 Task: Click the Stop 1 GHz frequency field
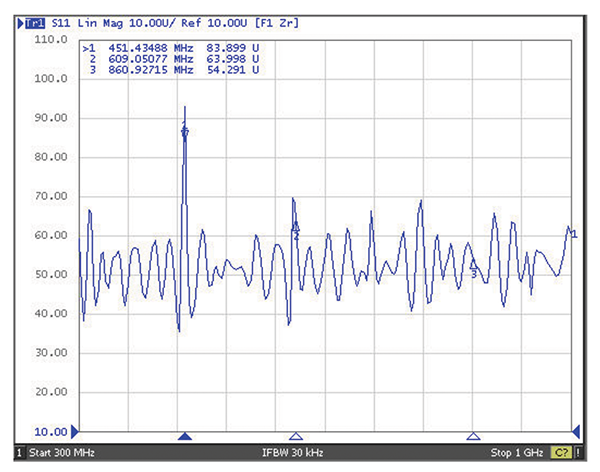tap(516, 453)
